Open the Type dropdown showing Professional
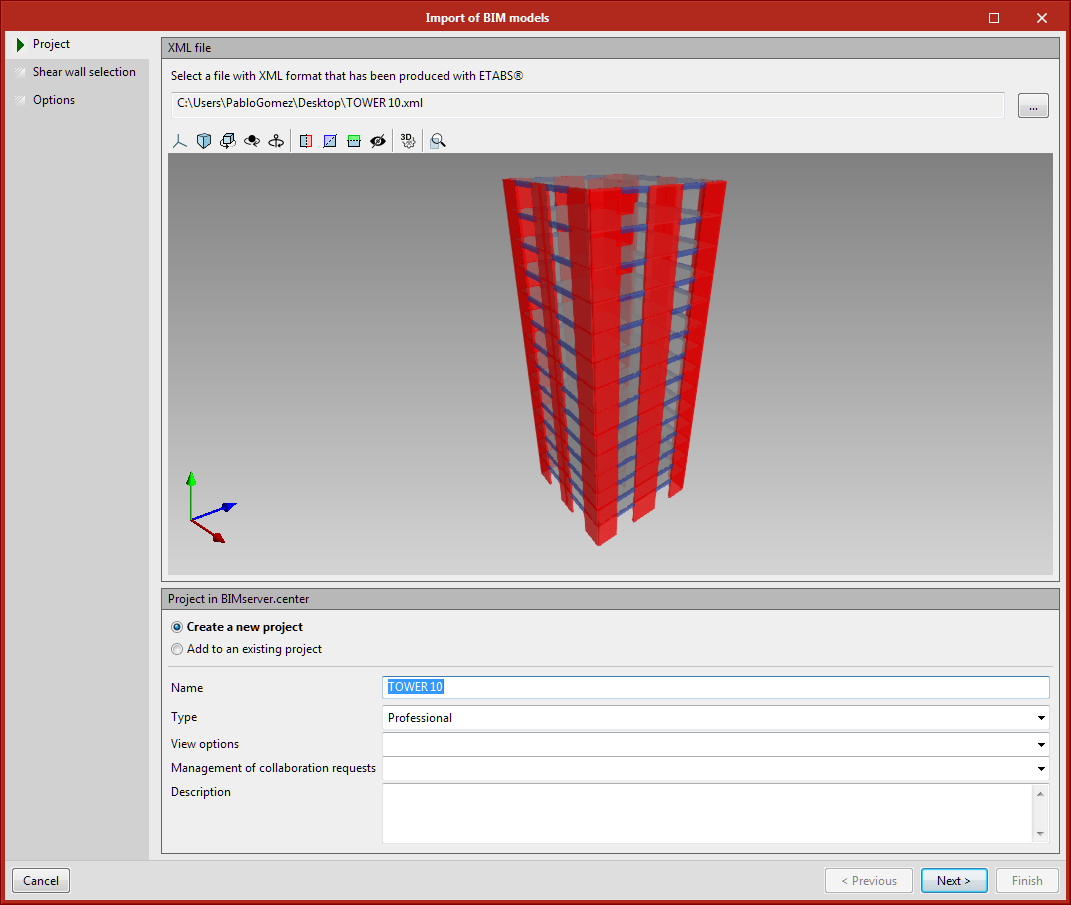 tap(1040, 717)
